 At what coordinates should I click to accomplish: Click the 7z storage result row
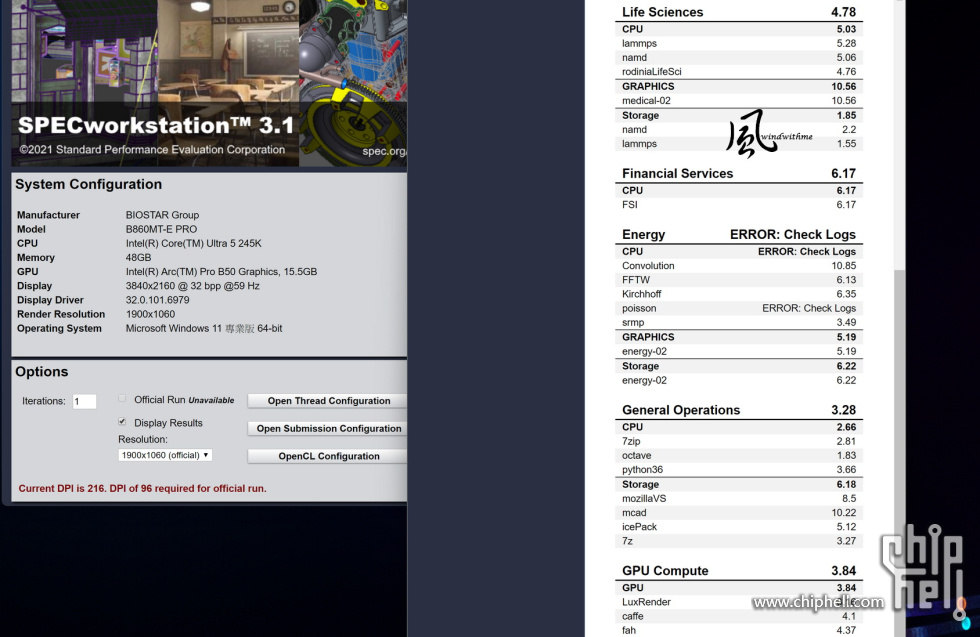tap(739, 541)
